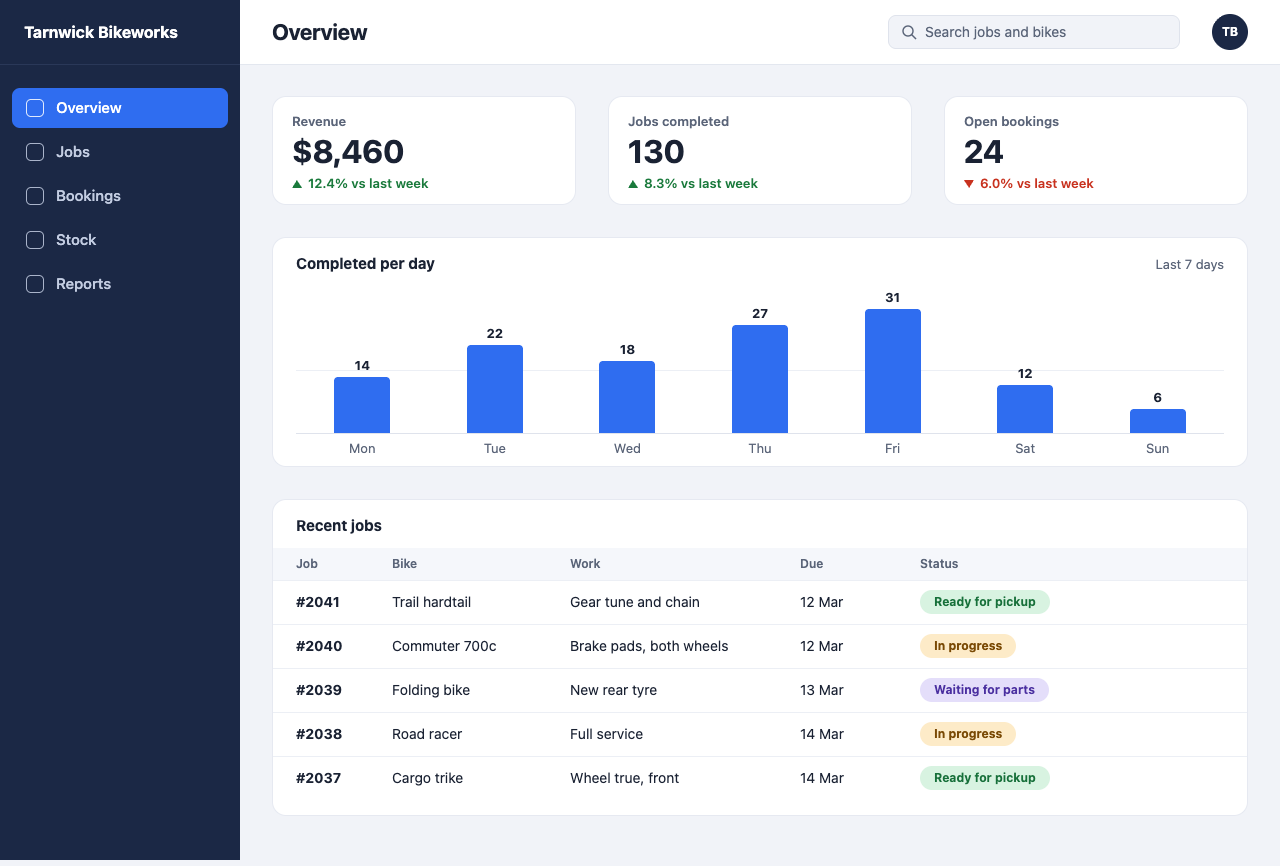This screenshot has width=1280, height=866.
Task: Open the TB user avatar
Action: coord(1230,32)
